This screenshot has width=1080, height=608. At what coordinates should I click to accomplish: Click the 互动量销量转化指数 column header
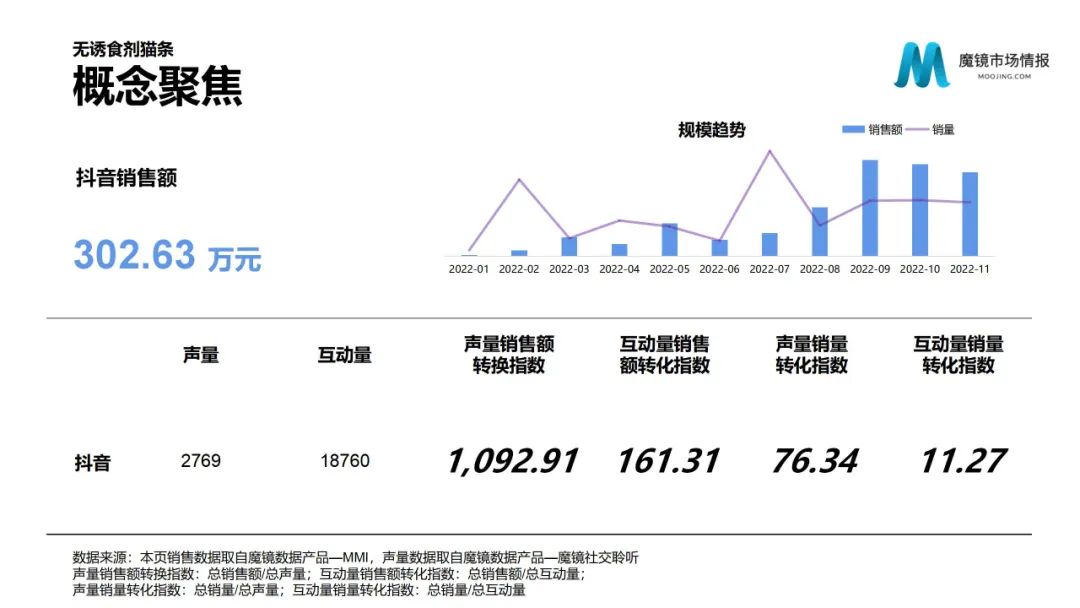(x=958, y=355)
